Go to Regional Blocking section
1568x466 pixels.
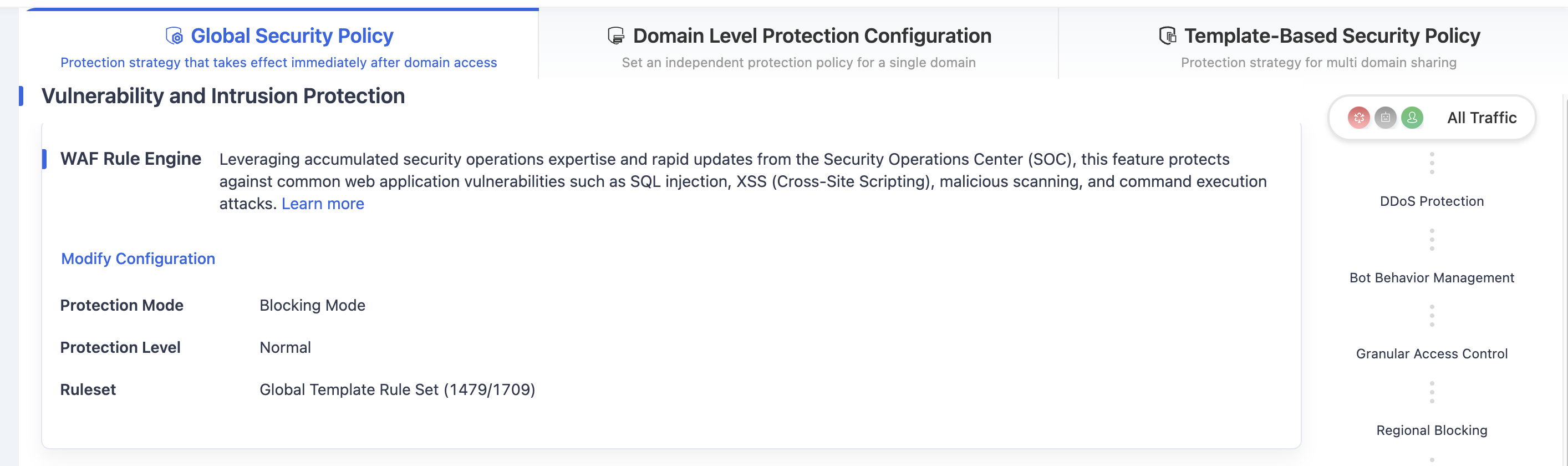1432,430
